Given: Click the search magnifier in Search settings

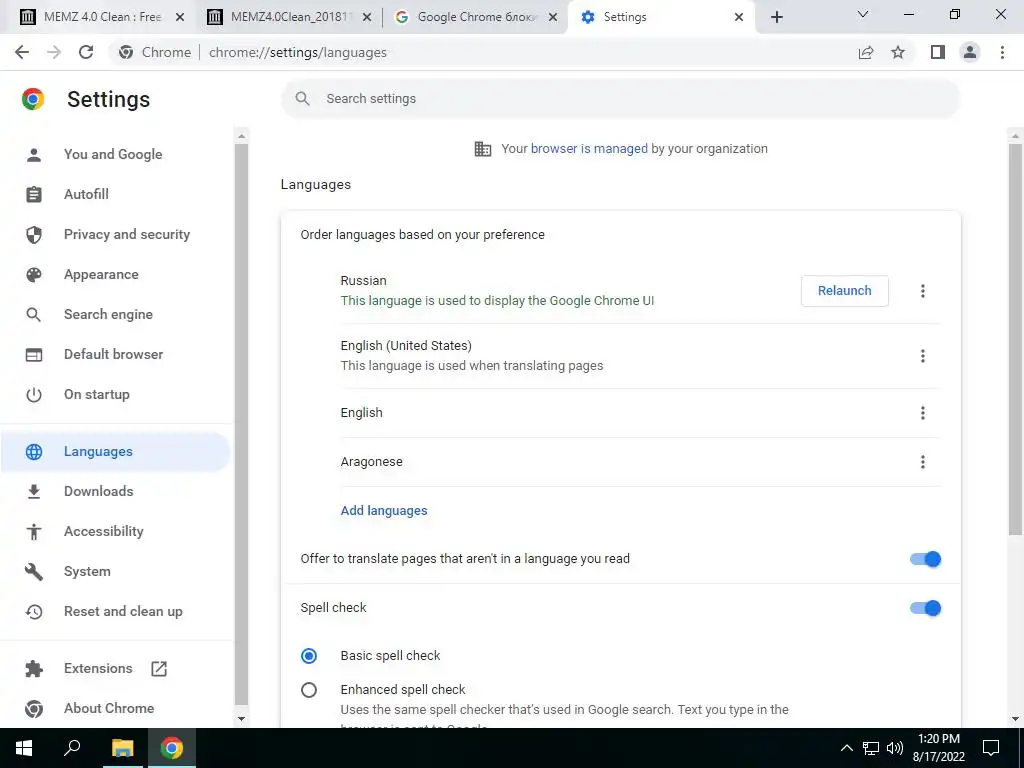Looking at the screenshot, I should tap(302, 99).
